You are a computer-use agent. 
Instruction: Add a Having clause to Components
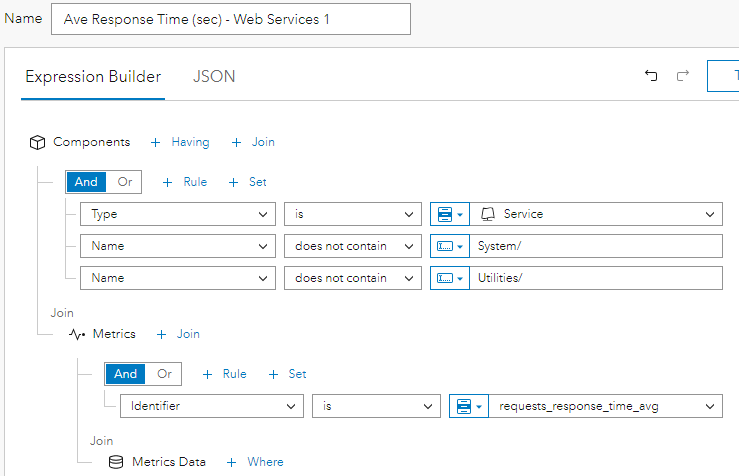coord(180,142)
